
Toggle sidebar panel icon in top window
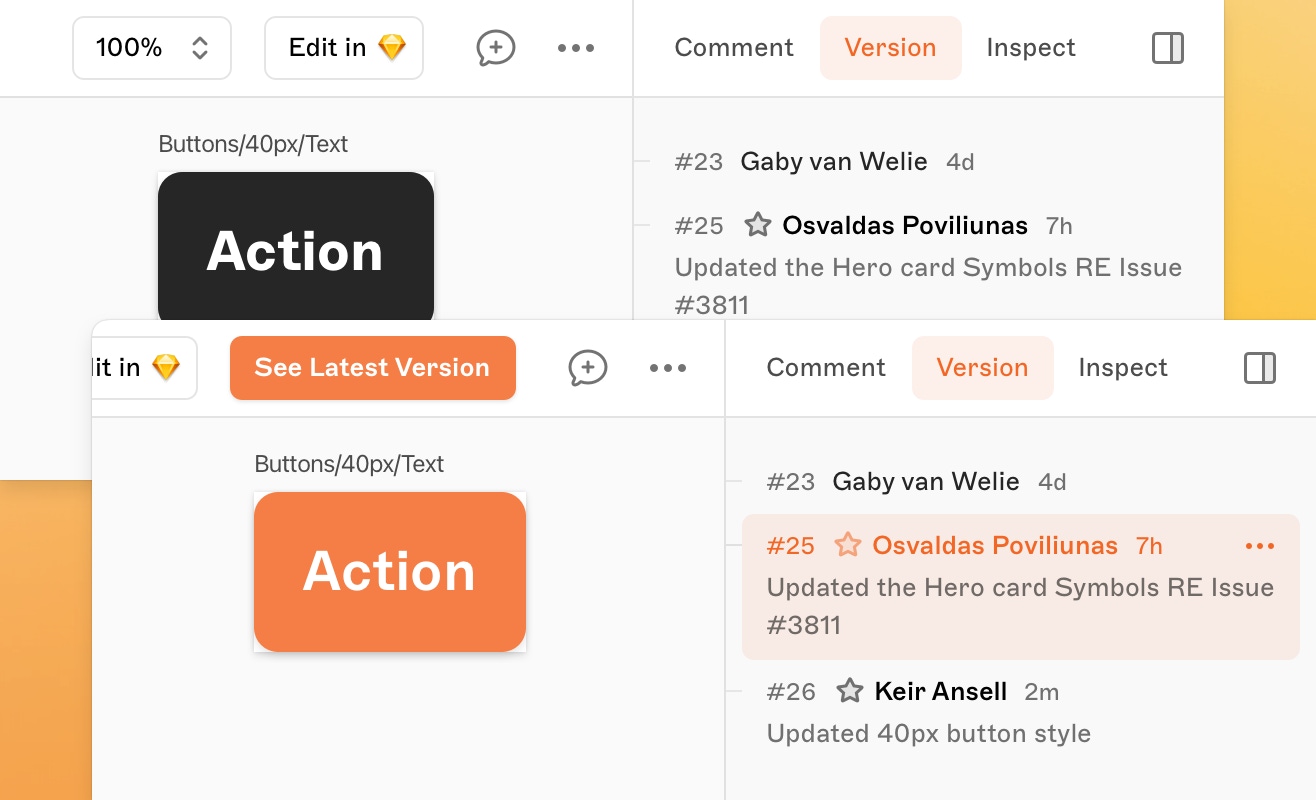point(1168,48)
